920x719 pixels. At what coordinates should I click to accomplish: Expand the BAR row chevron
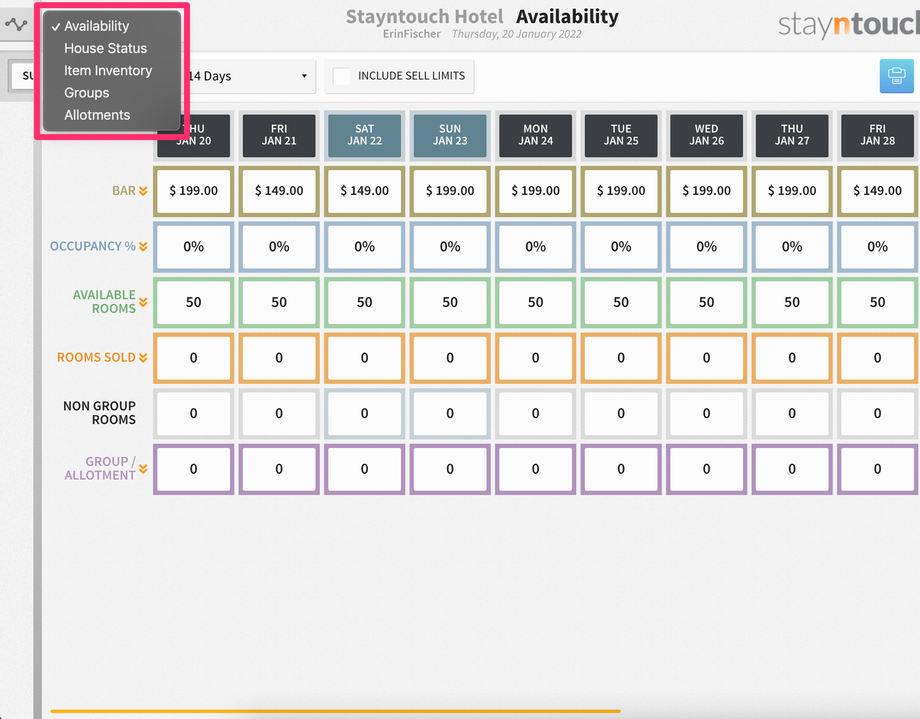pyautogui.click(x=143, y=191)
